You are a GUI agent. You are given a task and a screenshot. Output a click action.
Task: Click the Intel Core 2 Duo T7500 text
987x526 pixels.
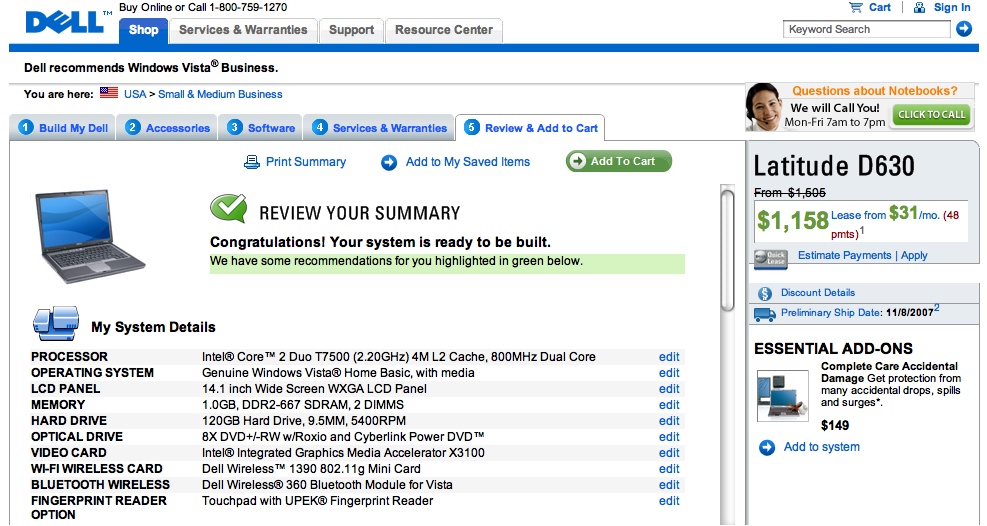tap(398, 357)
